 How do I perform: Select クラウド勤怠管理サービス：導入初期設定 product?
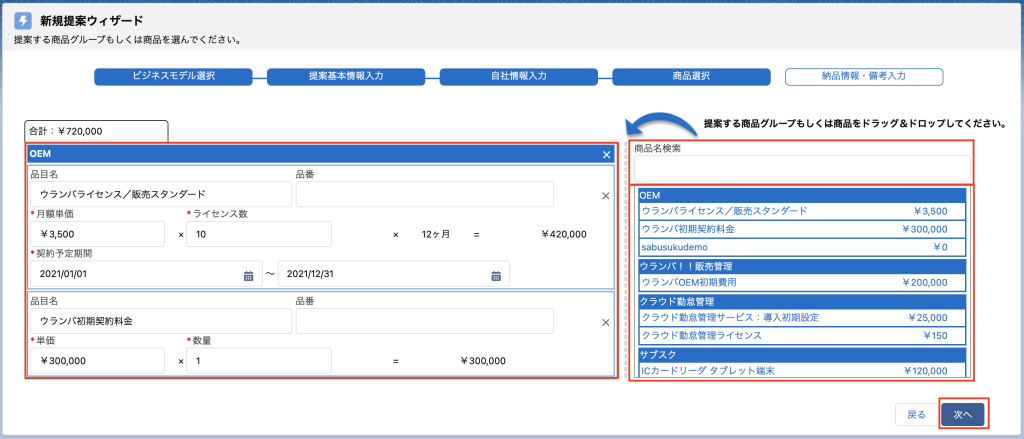801,317
